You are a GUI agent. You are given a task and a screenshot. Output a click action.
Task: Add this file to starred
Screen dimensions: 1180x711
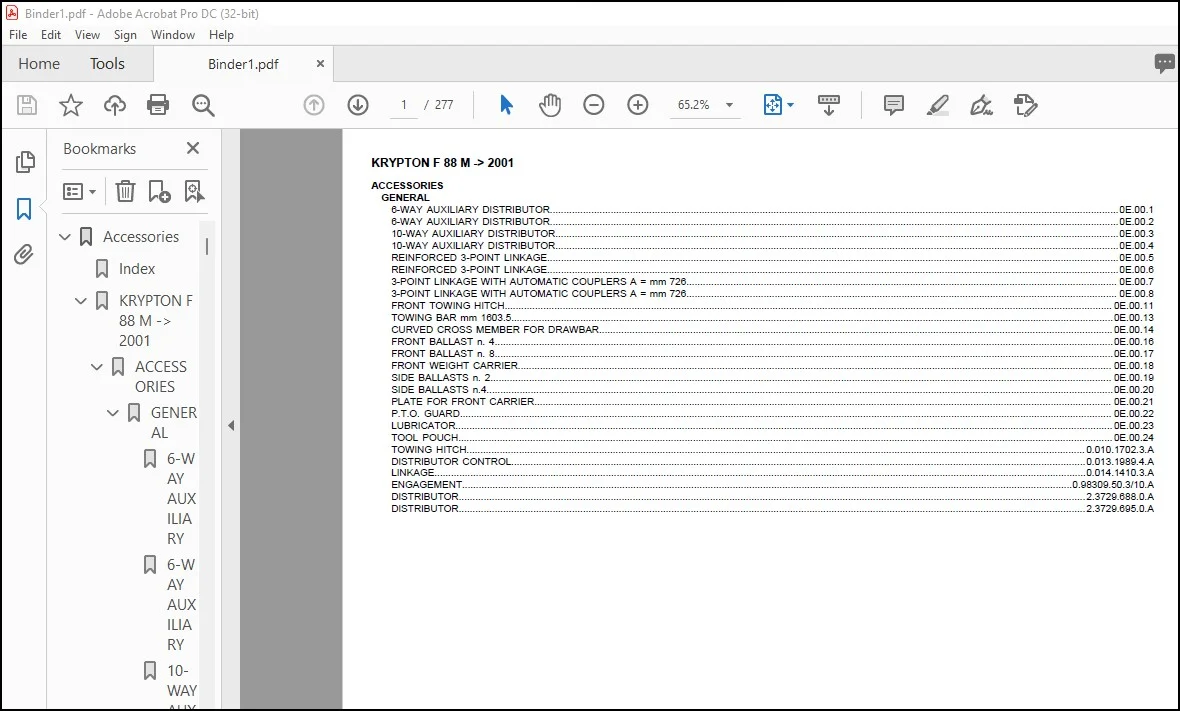tap(71, 105)
